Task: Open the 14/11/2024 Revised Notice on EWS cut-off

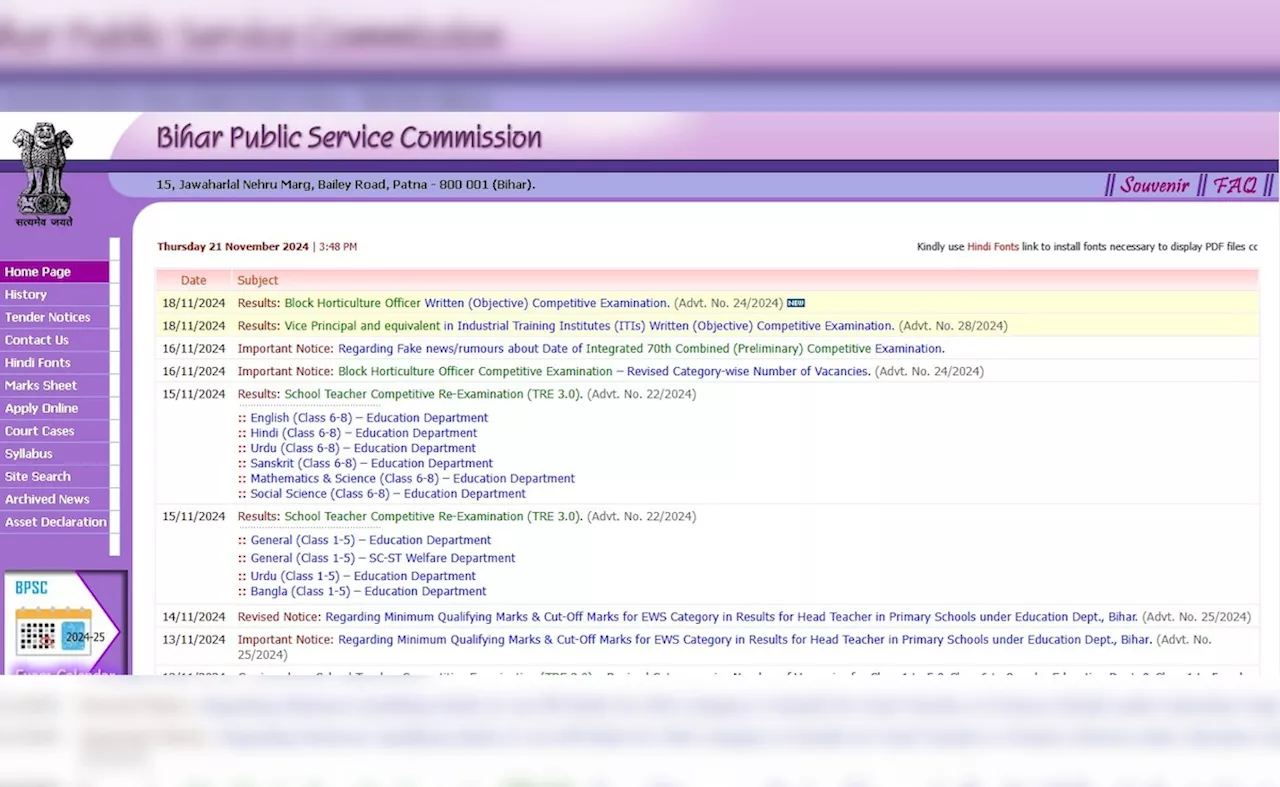Action: (x=732, y=617)
